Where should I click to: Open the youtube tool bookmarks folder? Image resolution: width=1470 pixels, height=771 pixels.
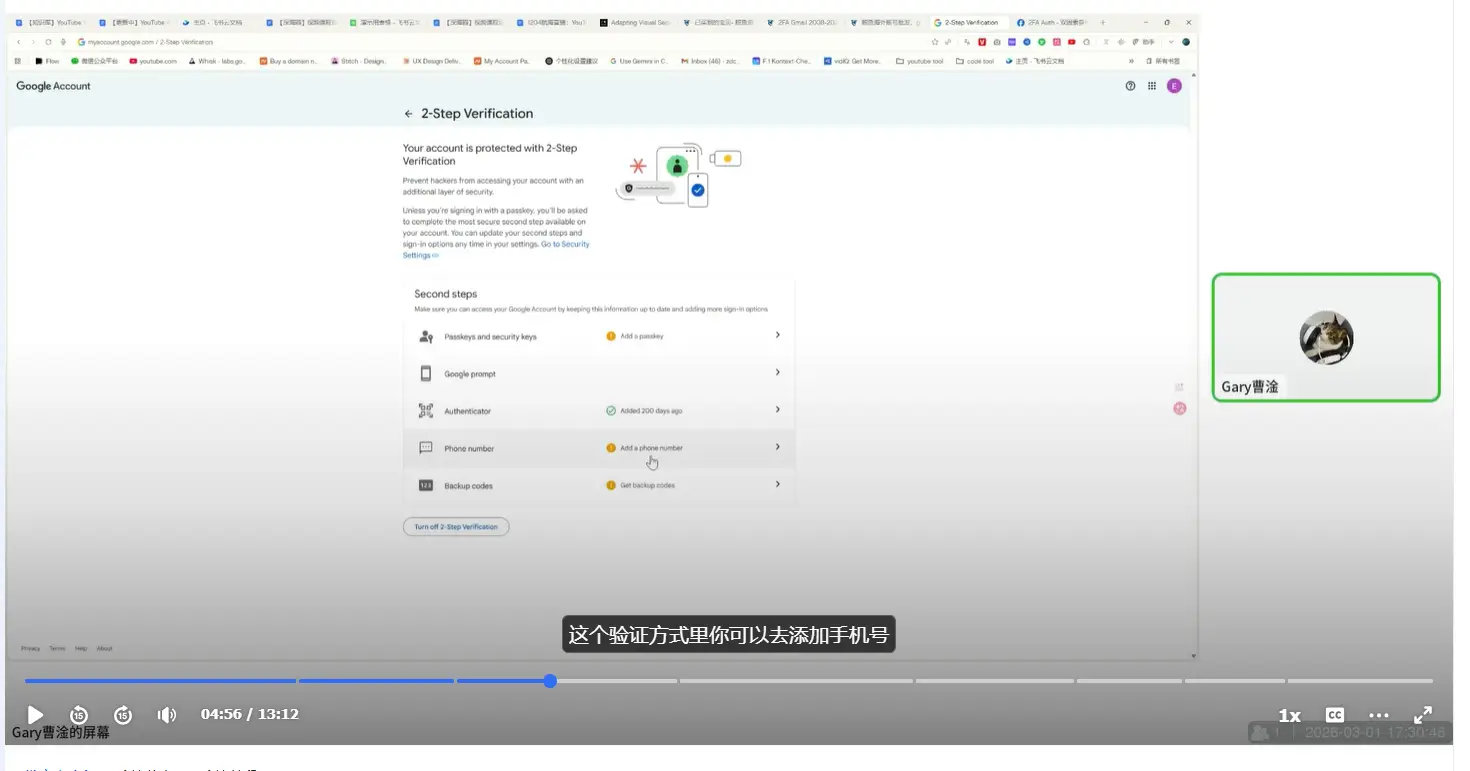click(920, 61)
